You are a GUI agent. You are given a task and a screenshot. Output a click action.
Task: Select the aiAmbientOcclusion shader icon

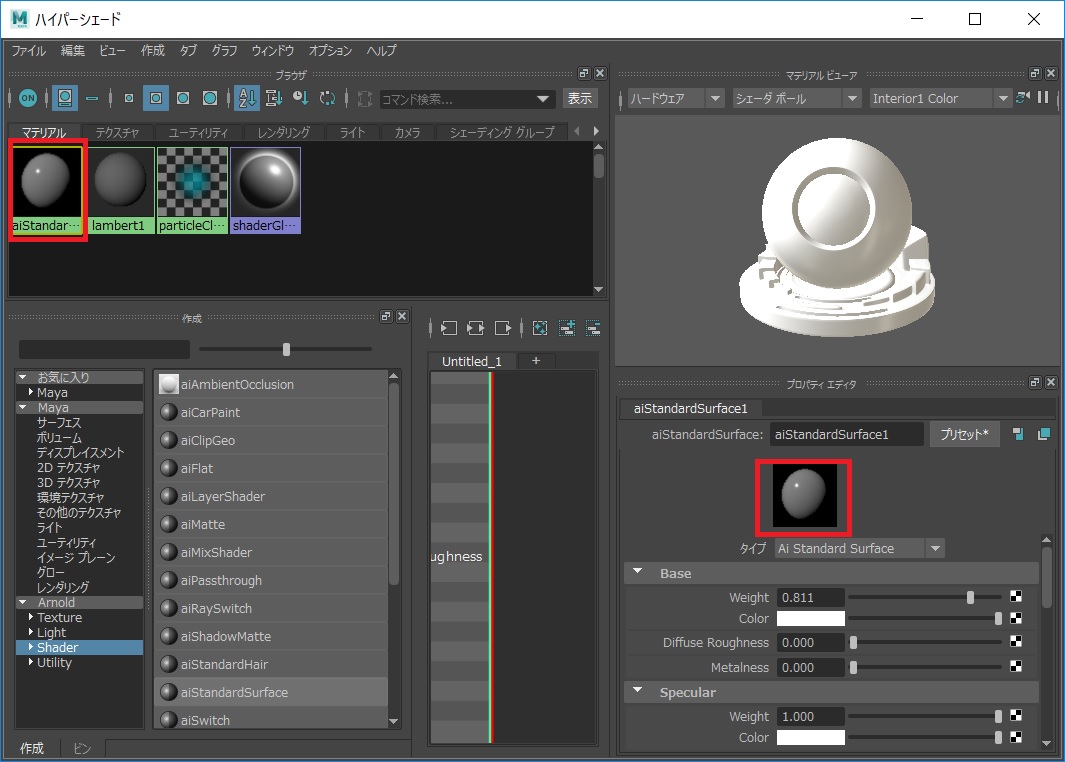coord(169,384)
